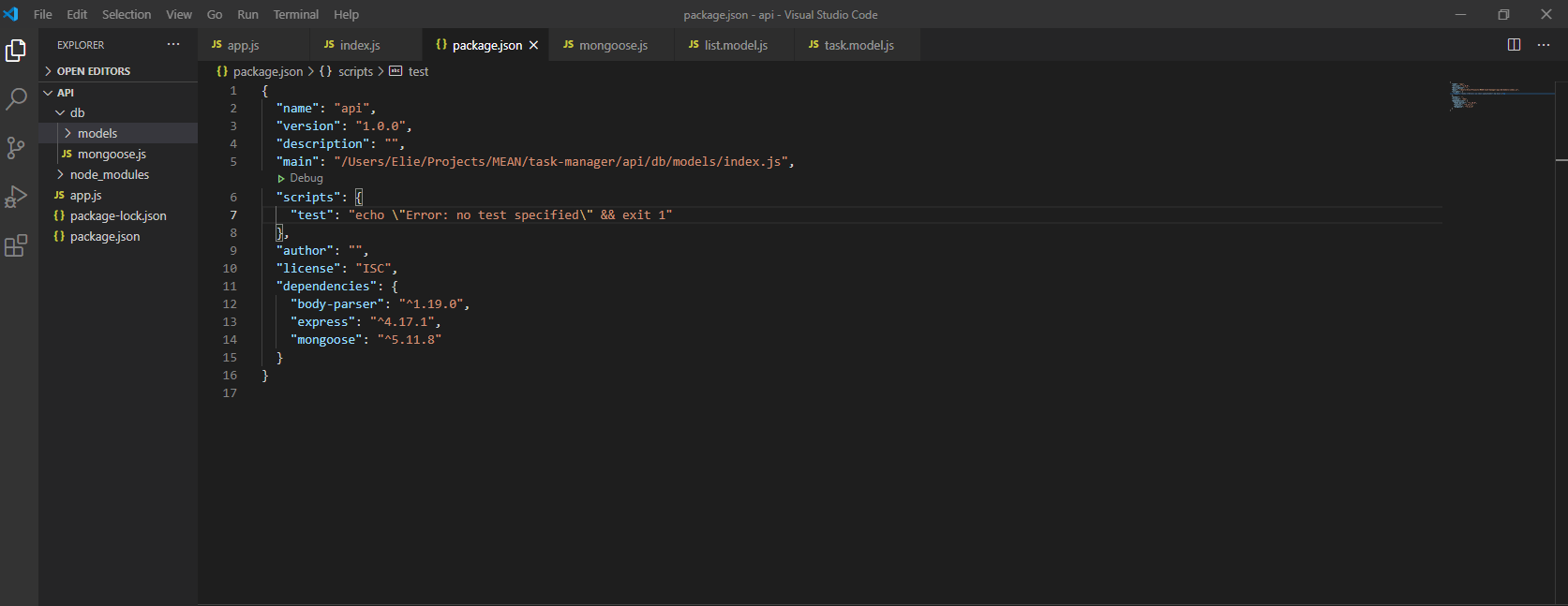Click the "body-parser" dependency line

coord(380,303)
